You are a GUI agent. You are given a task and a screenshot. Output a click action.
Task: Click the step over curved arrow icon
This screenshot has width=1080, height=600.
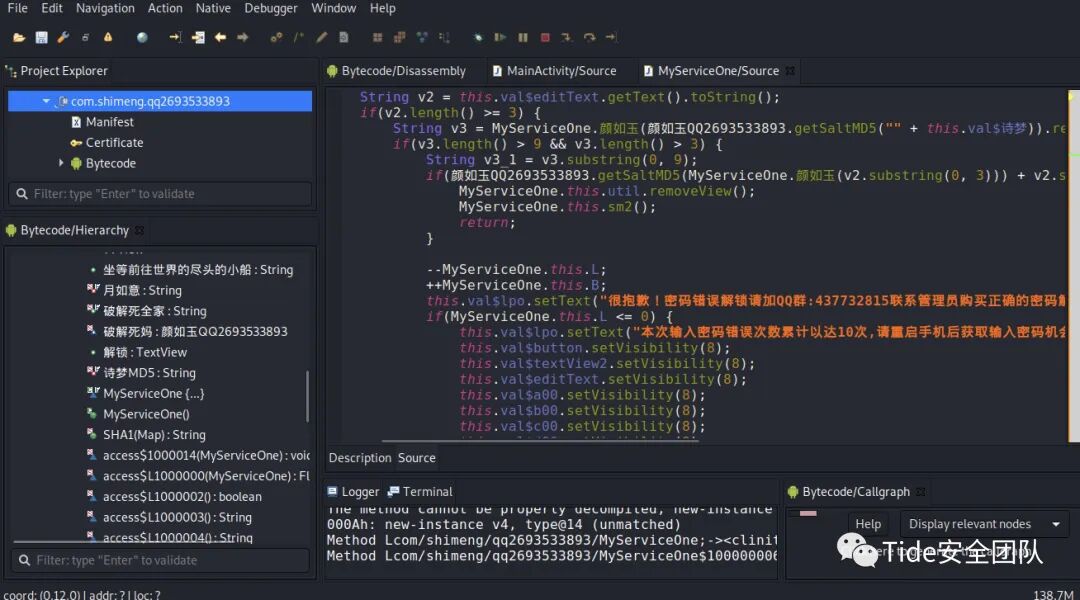(x=589, y=37)
